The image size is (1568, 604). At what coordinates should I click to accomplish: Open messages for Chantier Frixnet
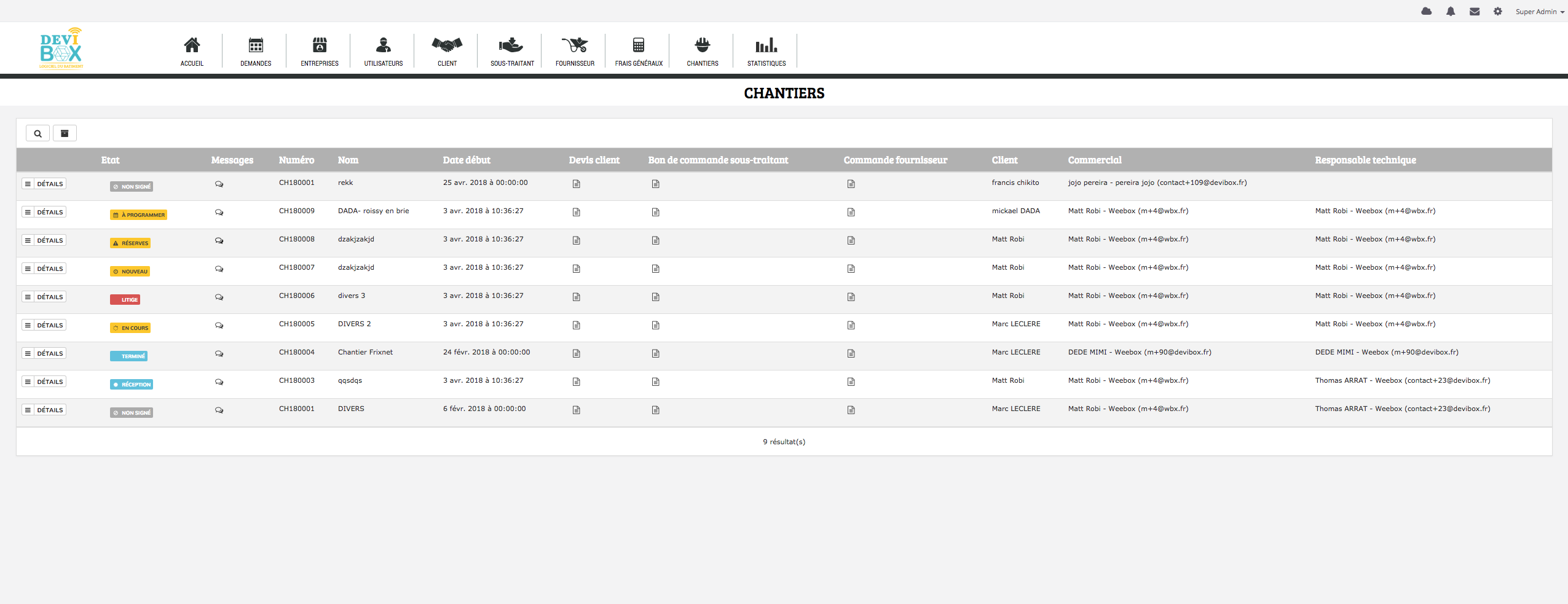click(x=219, y=353)
